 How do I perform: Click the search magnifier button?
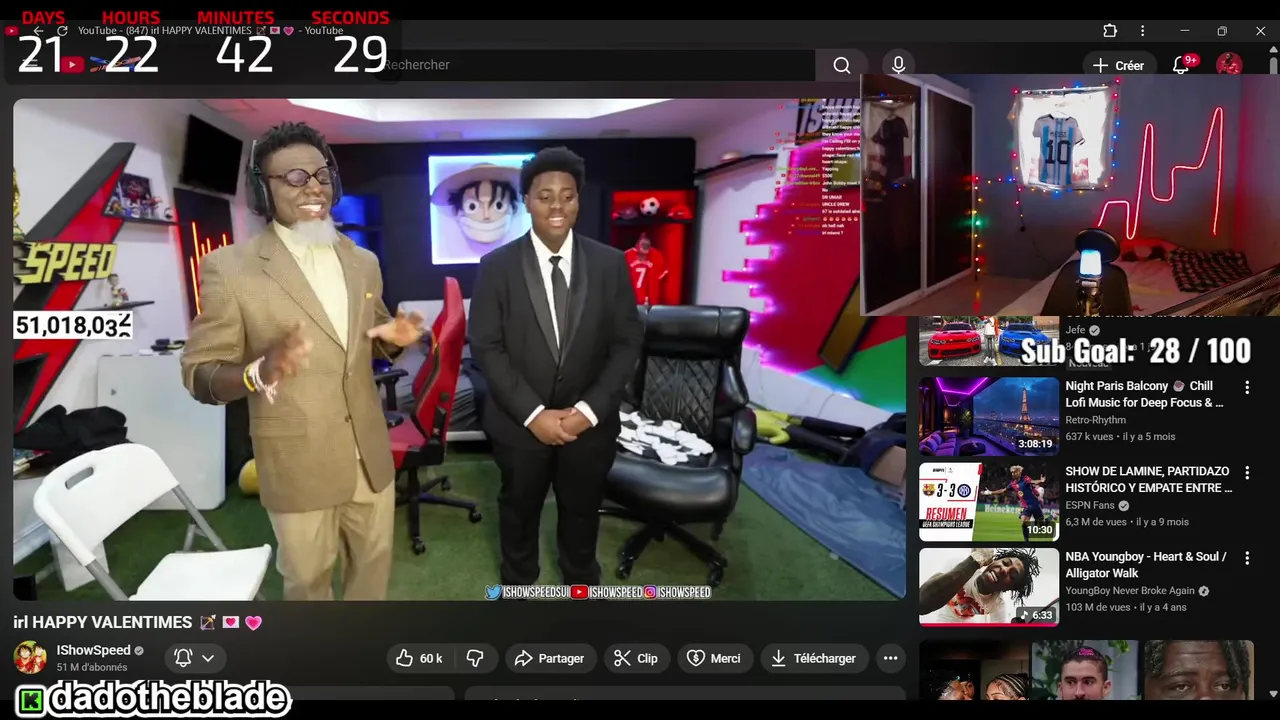coord(842,65)
